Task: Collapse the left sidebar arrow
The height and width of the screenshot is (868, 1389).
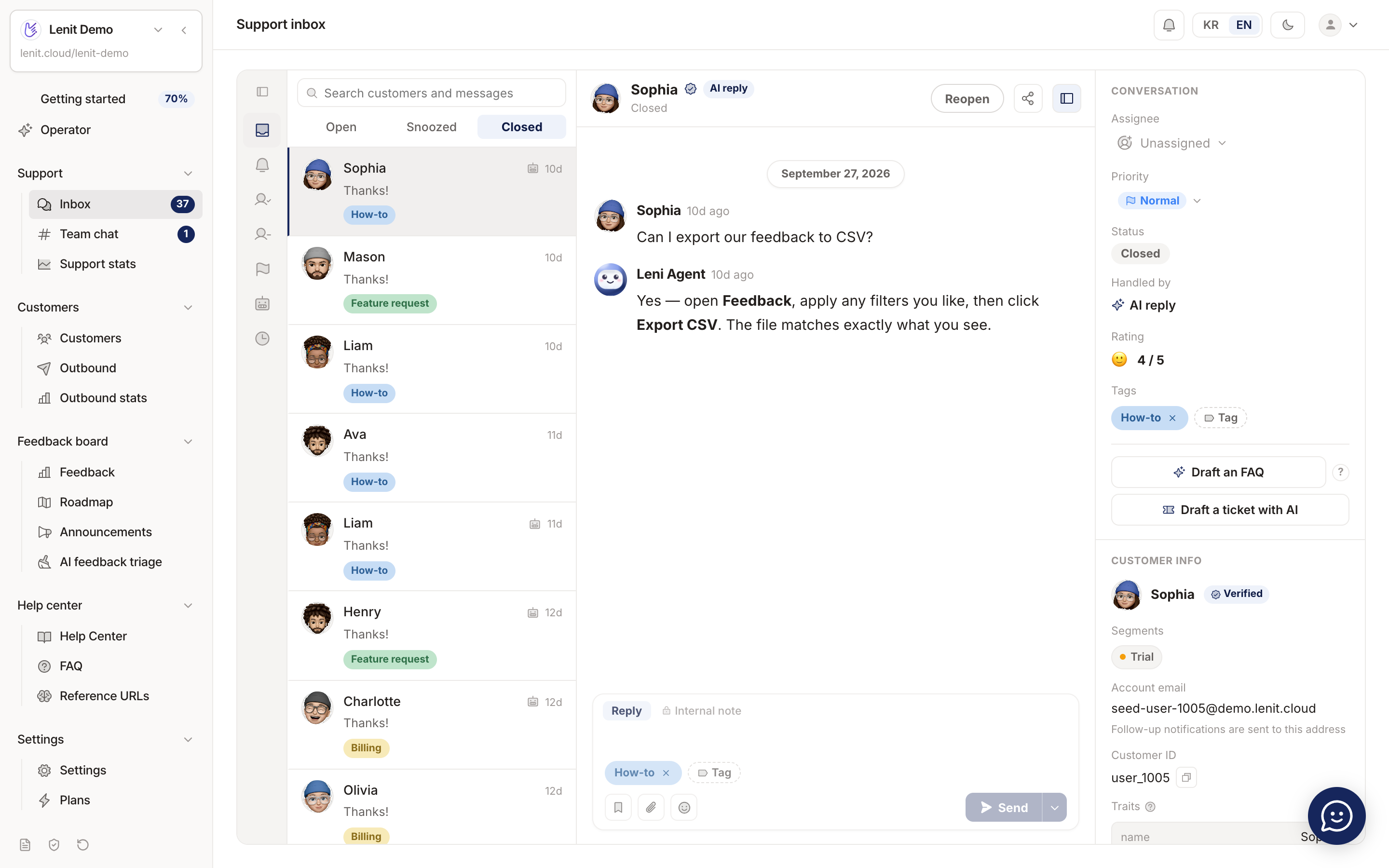Action: 184,29
